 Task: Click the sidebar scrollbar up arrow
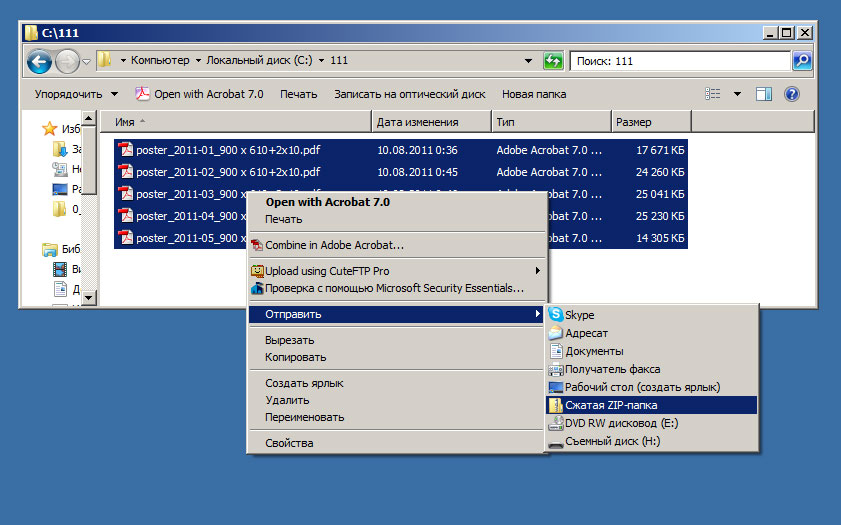point(89,118)
